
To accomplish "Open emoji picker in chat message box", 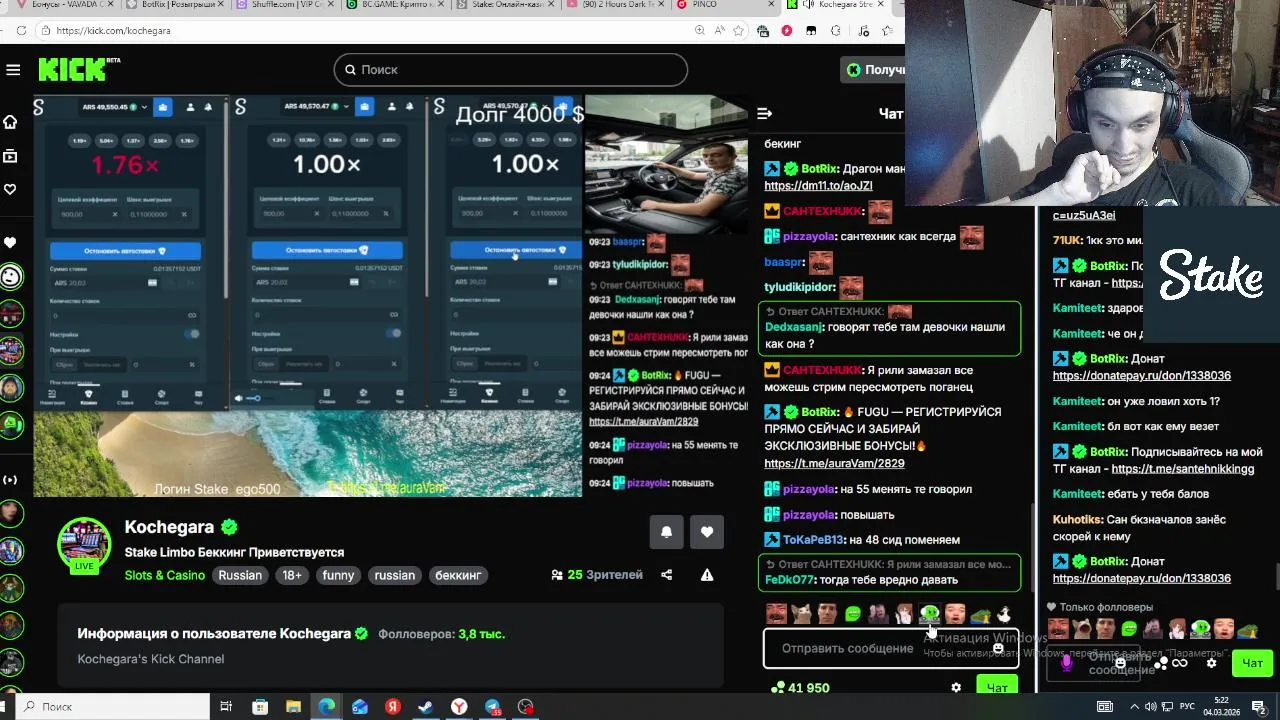I will point(998,648).
